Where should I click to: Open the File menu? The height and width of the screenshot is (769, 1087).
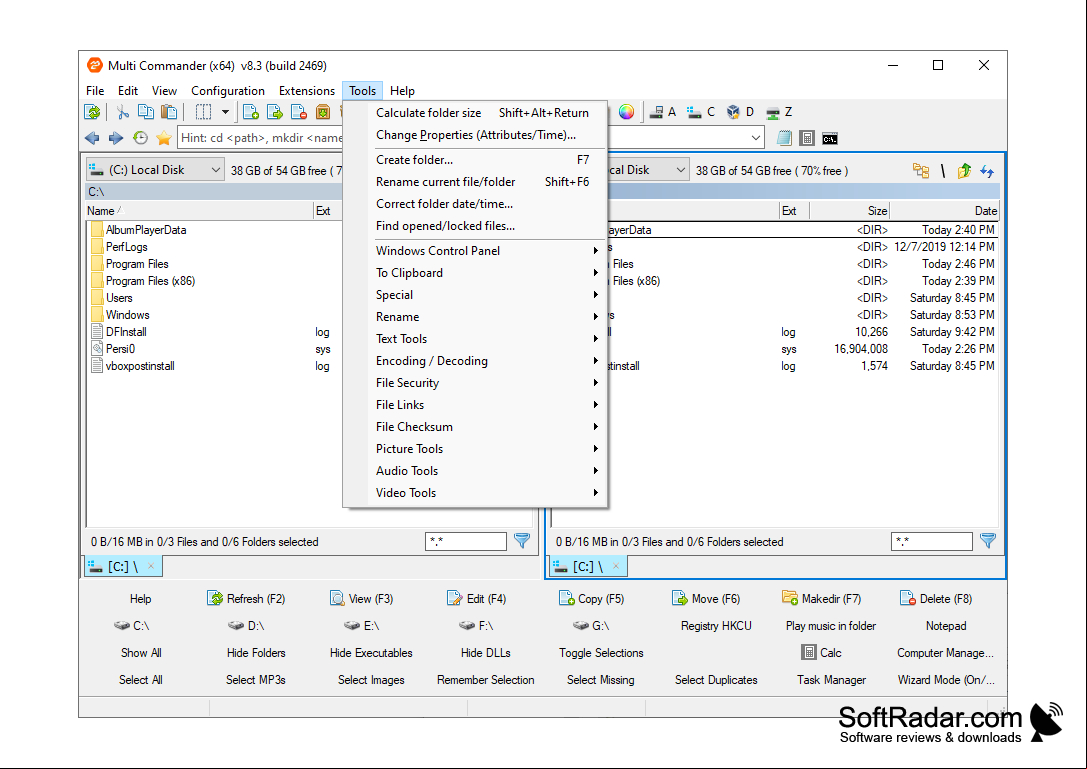point(95,91)
